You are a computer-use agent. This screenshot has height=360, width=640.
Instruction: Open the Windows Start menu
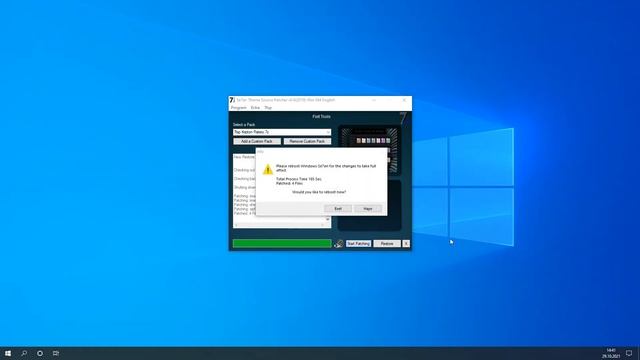pos(8,353)
